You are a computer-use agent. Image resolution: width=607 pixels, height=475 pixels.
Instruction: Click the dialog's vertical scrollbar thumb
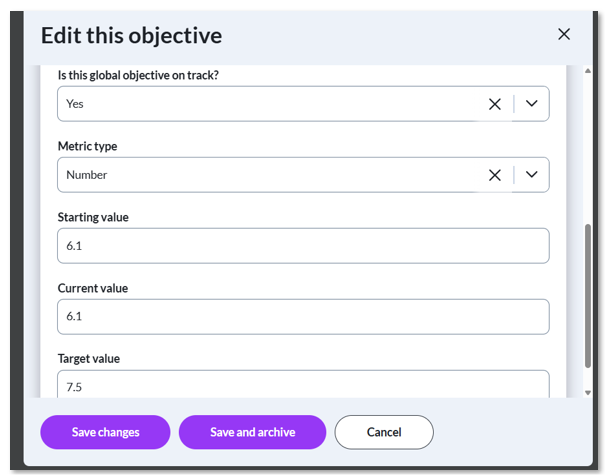point(588,295)
